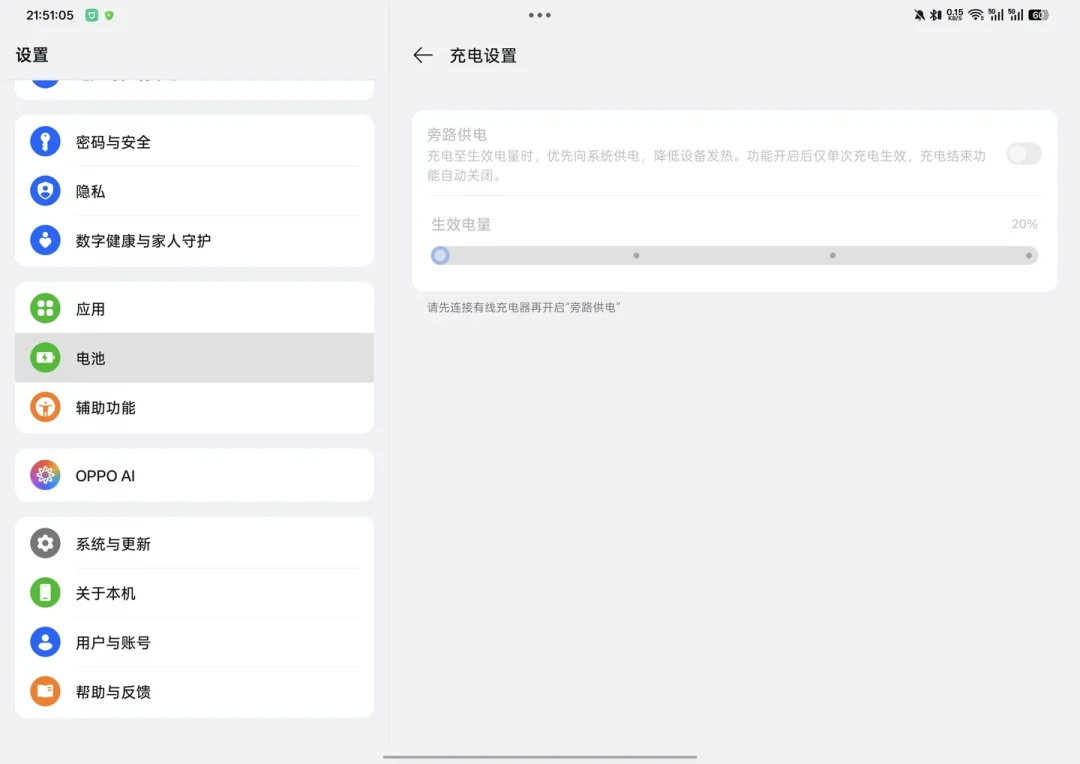Screen dimensions: 1080x764
Task: Tap the 电池 battery icon
Action: coord(45,358)
